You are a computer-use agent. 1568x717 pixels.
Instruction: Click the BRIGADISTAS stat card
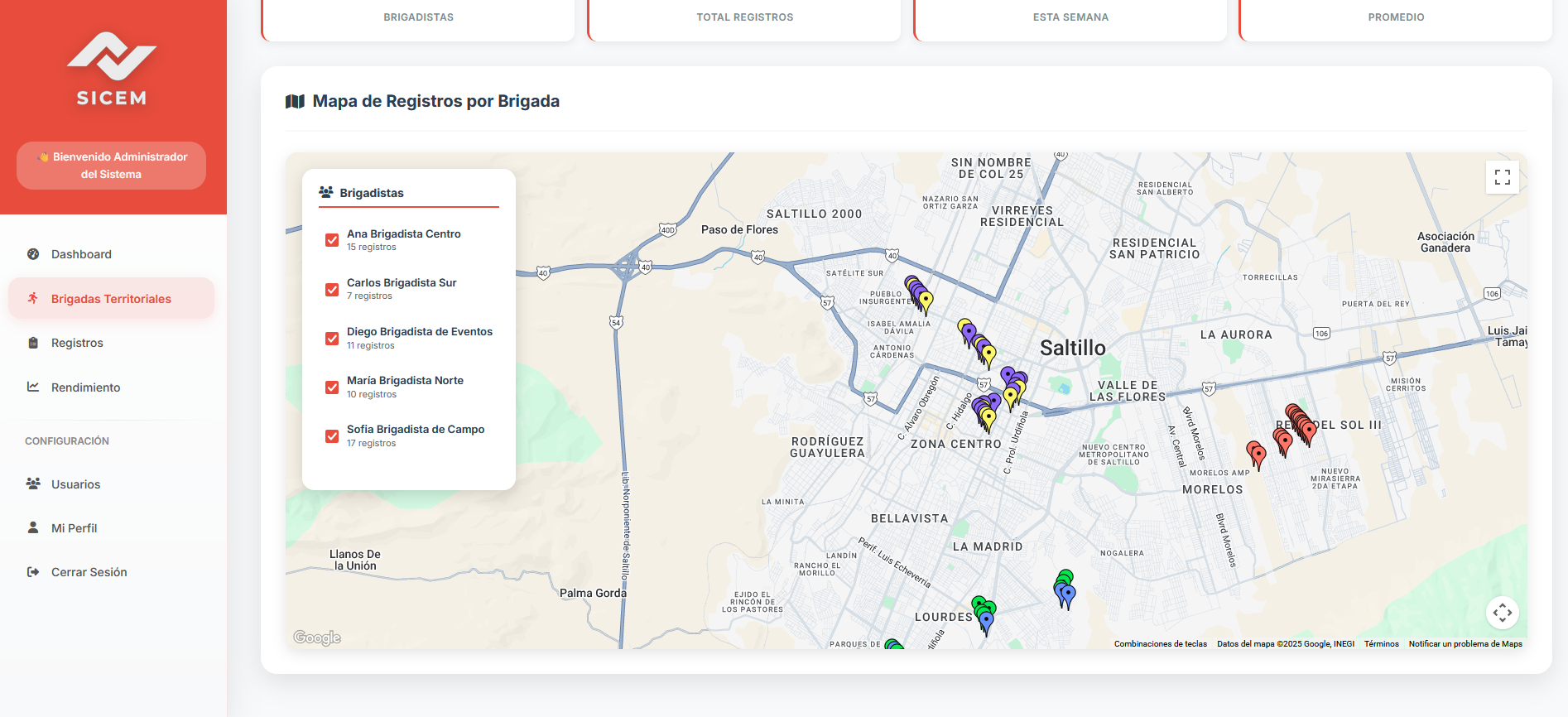coord(418,20)
